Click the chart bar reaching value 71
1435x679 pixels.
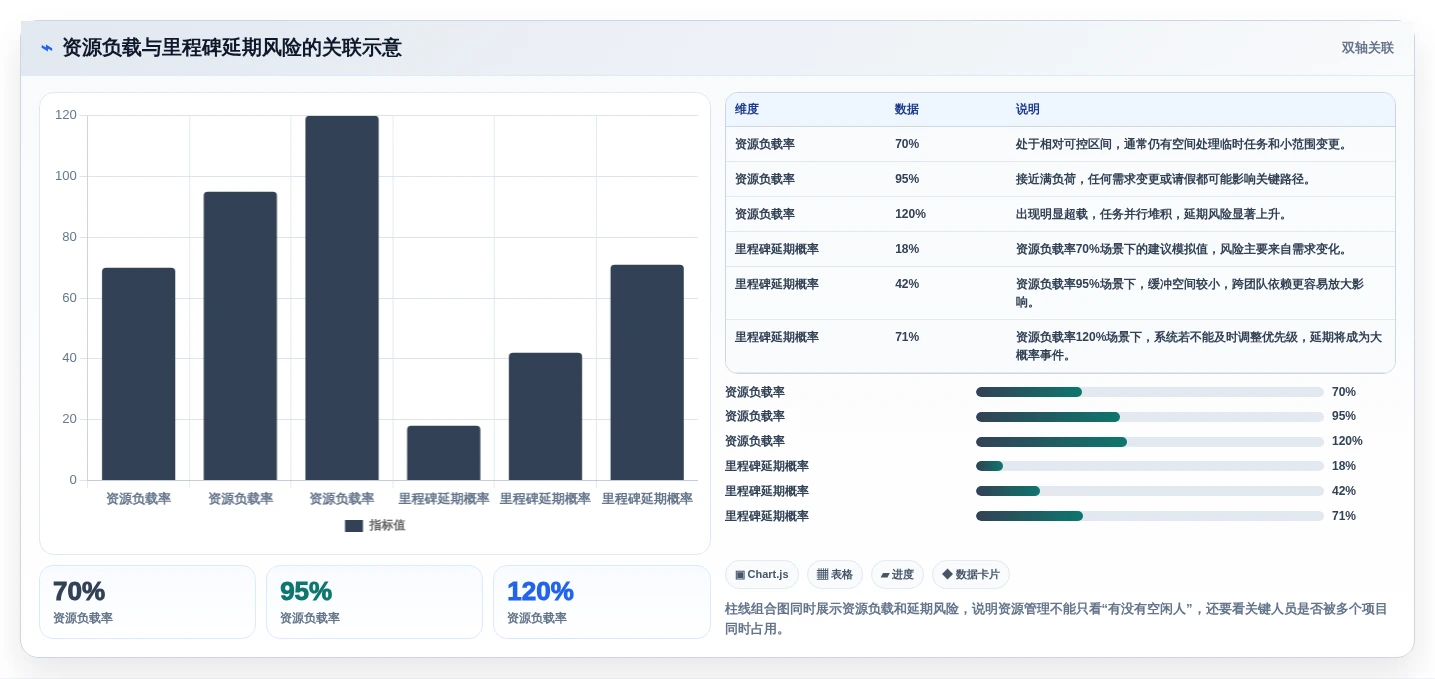pyautogui.click(x=647, y=372)
